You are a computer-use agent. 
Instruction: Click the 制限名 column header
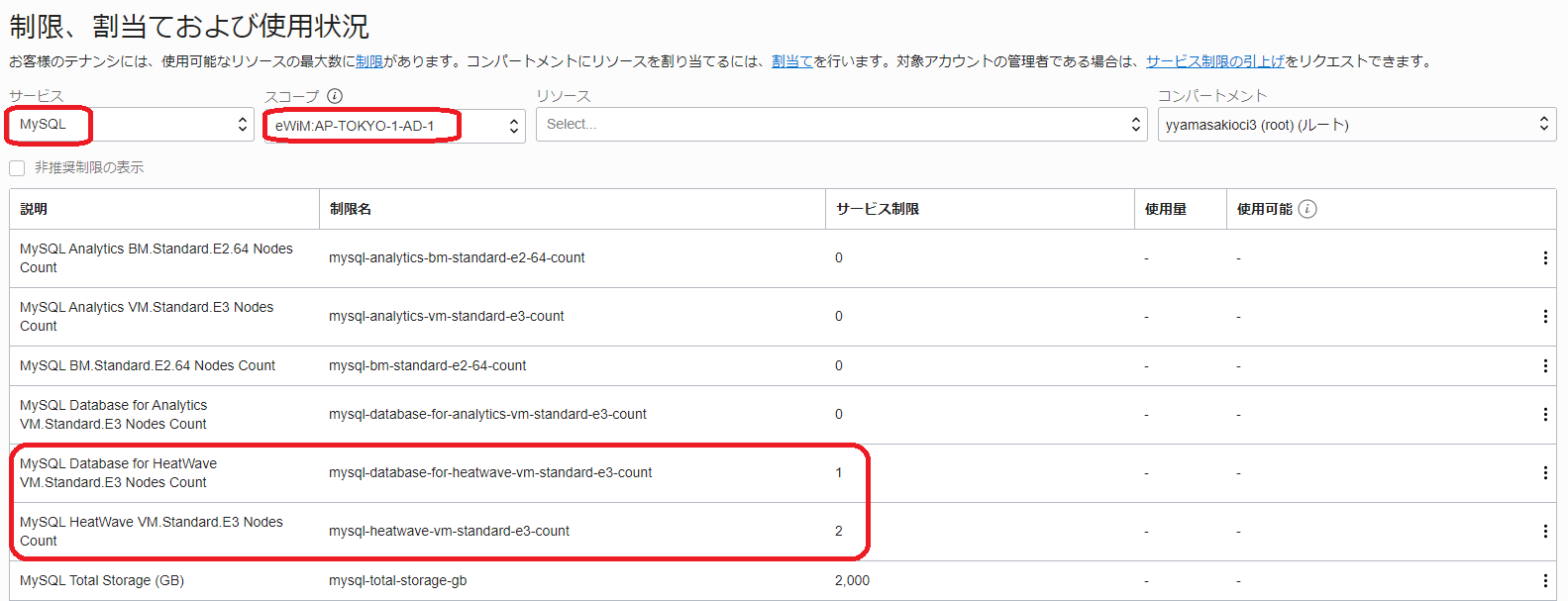[351, 209]
